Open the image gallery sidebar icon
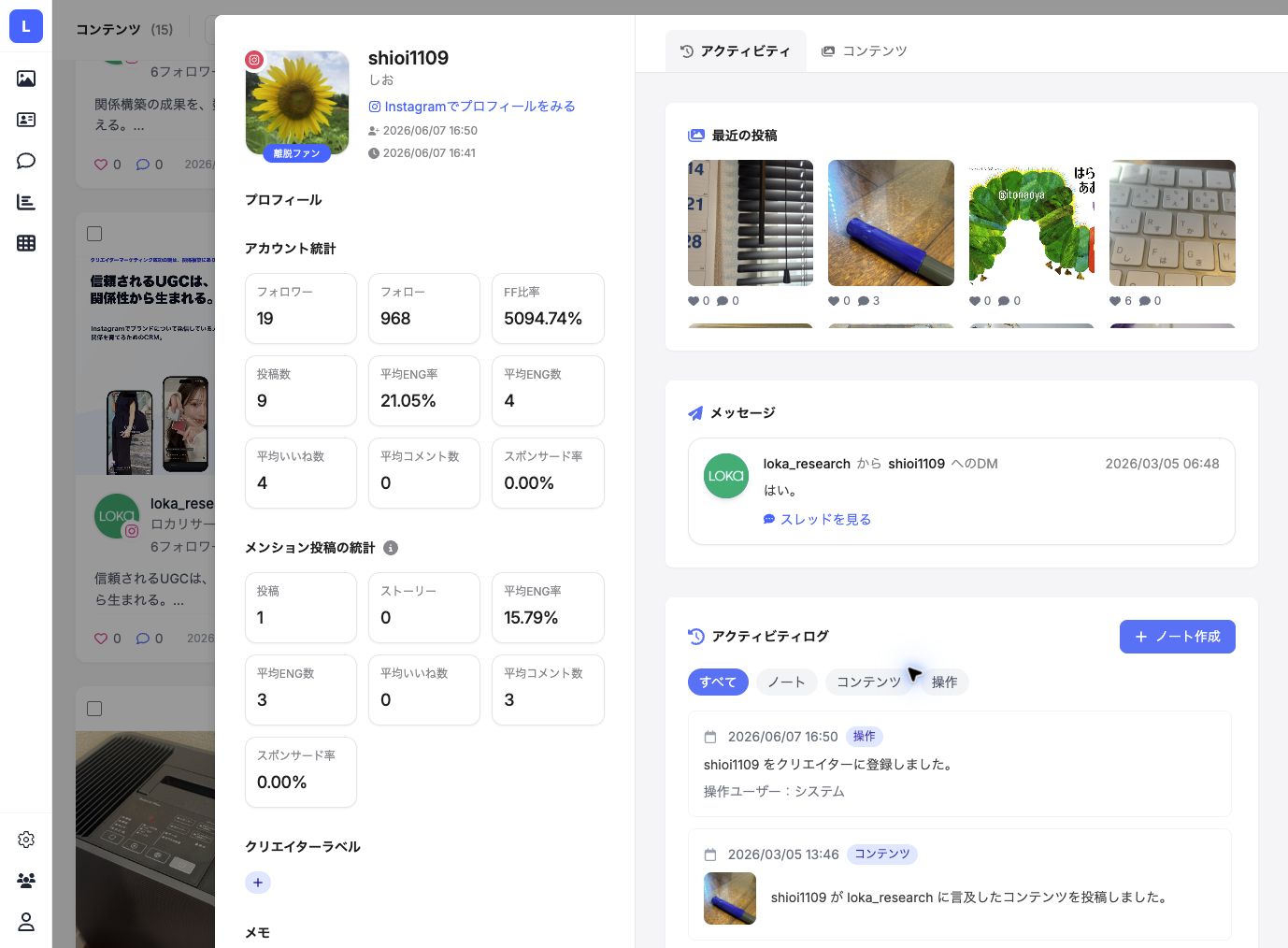 (26, 79)
